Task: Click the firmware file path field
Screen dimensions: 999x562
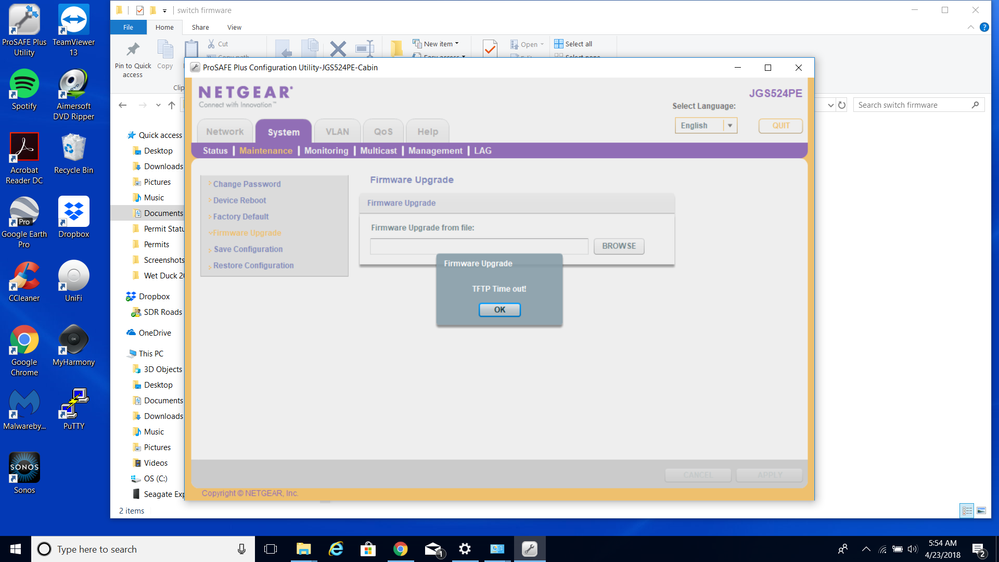Action: (x=479, y=246)
